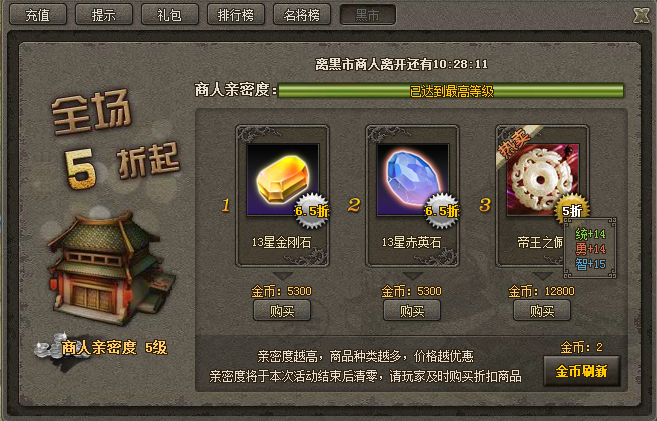
Task: Open the 礼包 tab
Action: (x=170, y=15)
